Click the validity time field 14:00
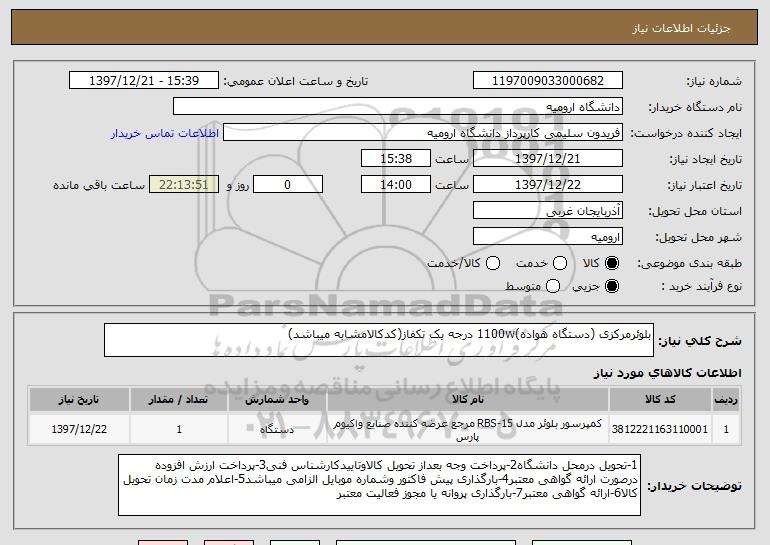The width and height of the screenshot is (770, 545). (x=396, y=185)
